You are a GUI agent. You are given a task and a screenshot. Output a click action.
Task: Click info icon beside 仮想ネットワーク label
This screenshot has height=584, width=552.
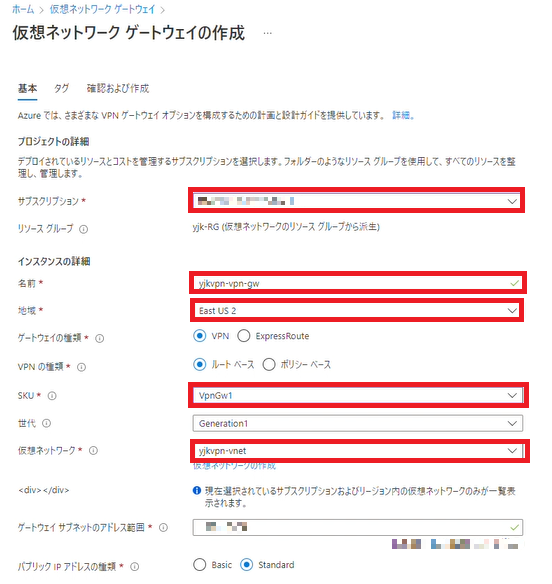coord(93,451)
